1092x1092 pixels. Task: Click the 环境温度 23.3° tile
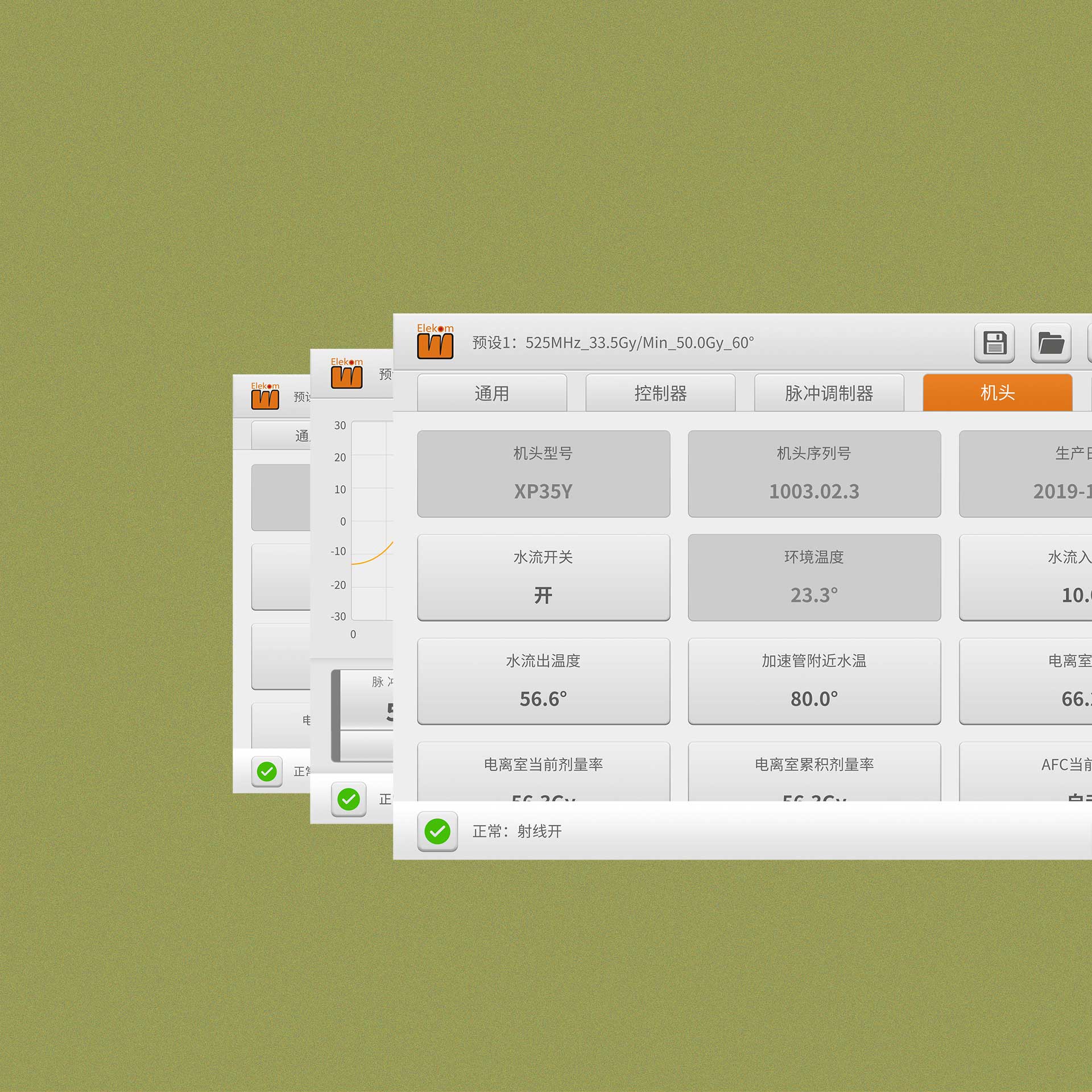coord(814,577)
